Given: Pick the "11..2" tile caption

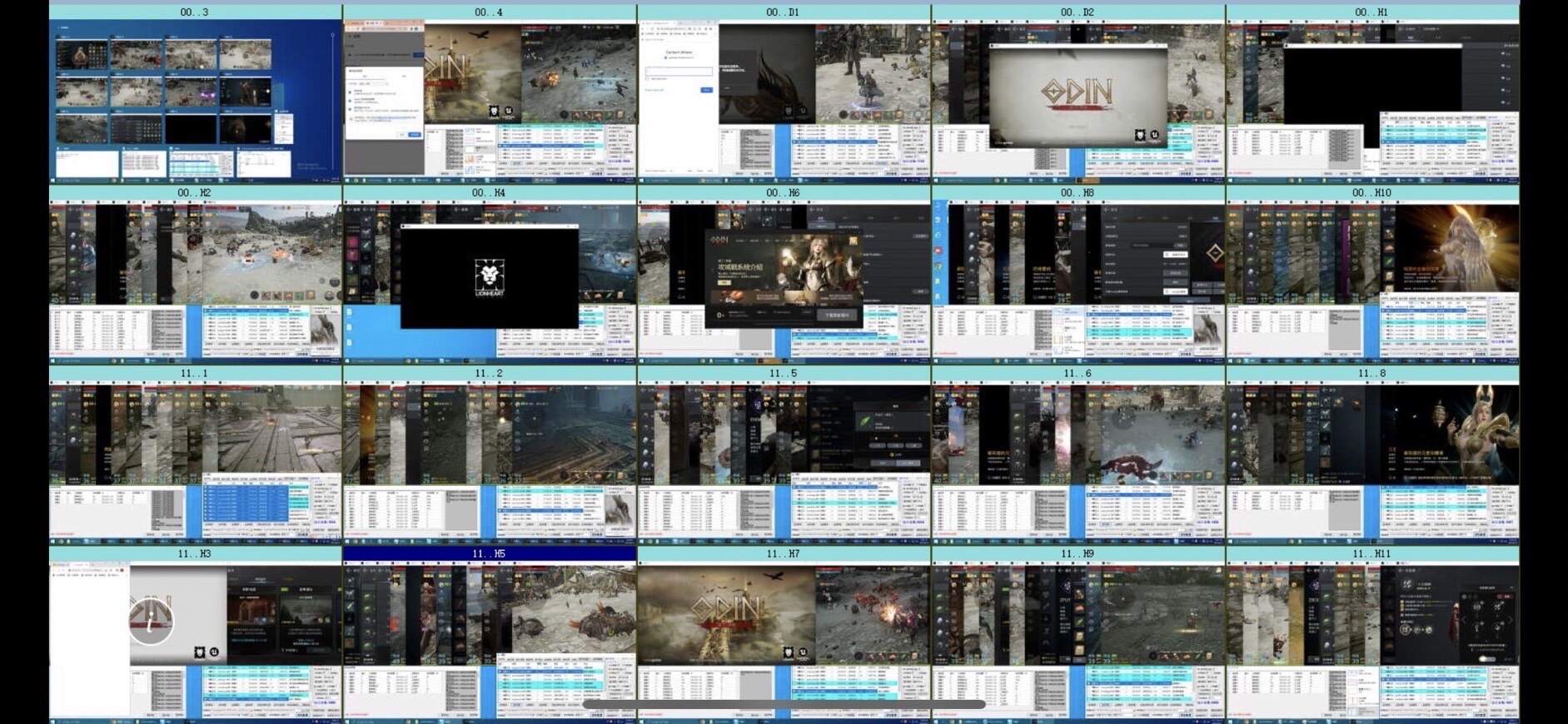Looking at the screenshot, I should 489,374.
